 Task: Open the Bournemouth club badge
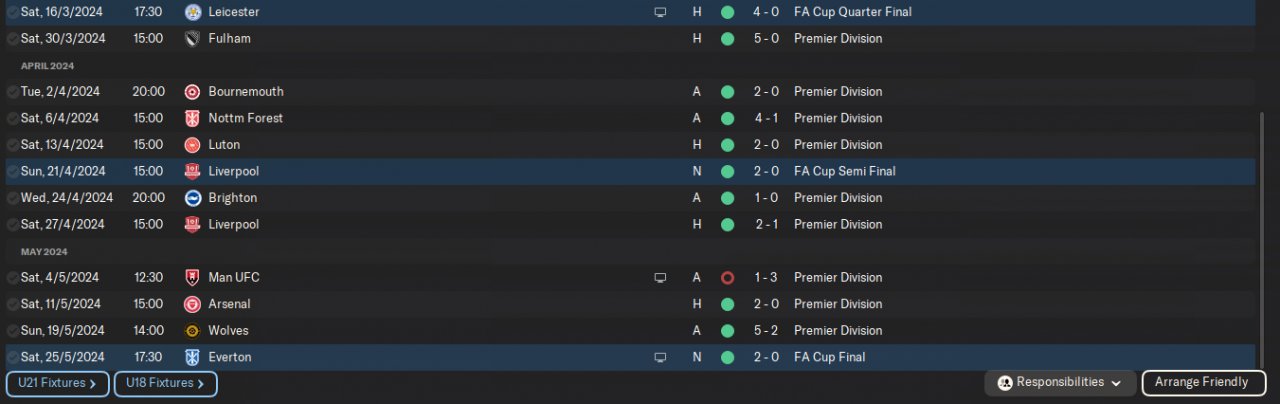pos(193,92)
